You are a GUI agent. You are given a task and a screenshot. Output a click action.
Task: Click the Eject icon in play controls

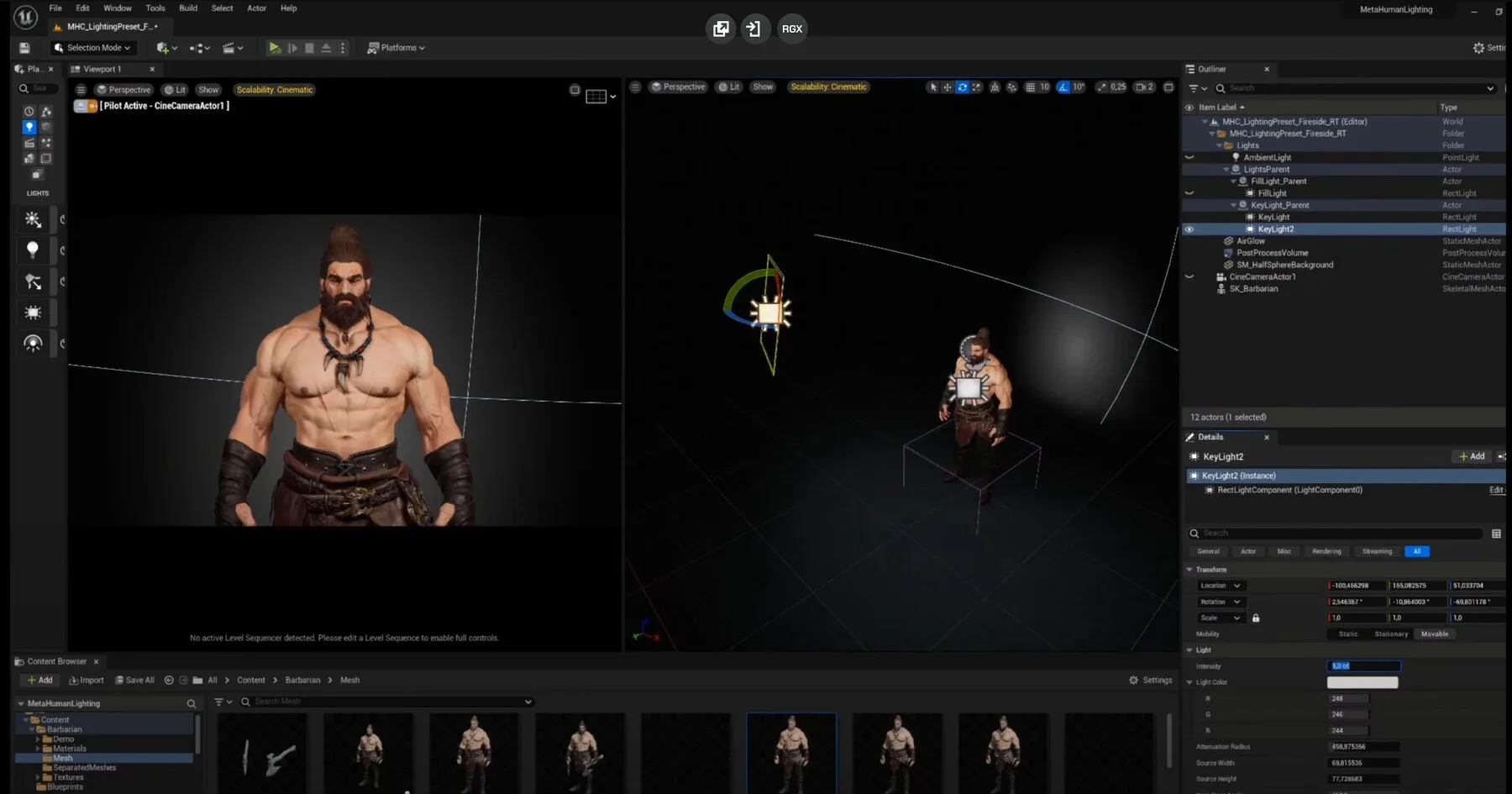point(326,48)
